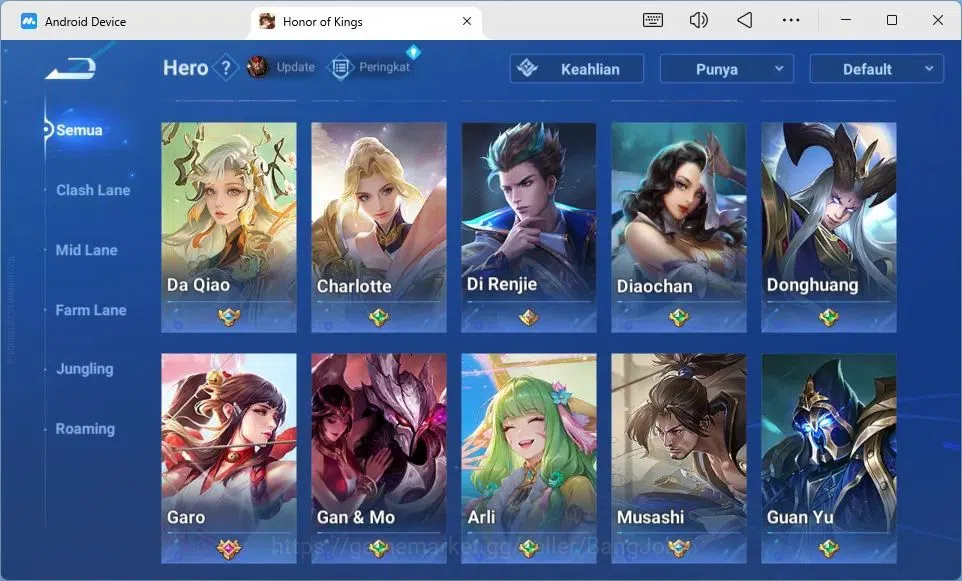Image resolution: width=962 pixels, height=581 pixels.
Task: Click the Android Device app logo
Action: (x=29, y=21)
